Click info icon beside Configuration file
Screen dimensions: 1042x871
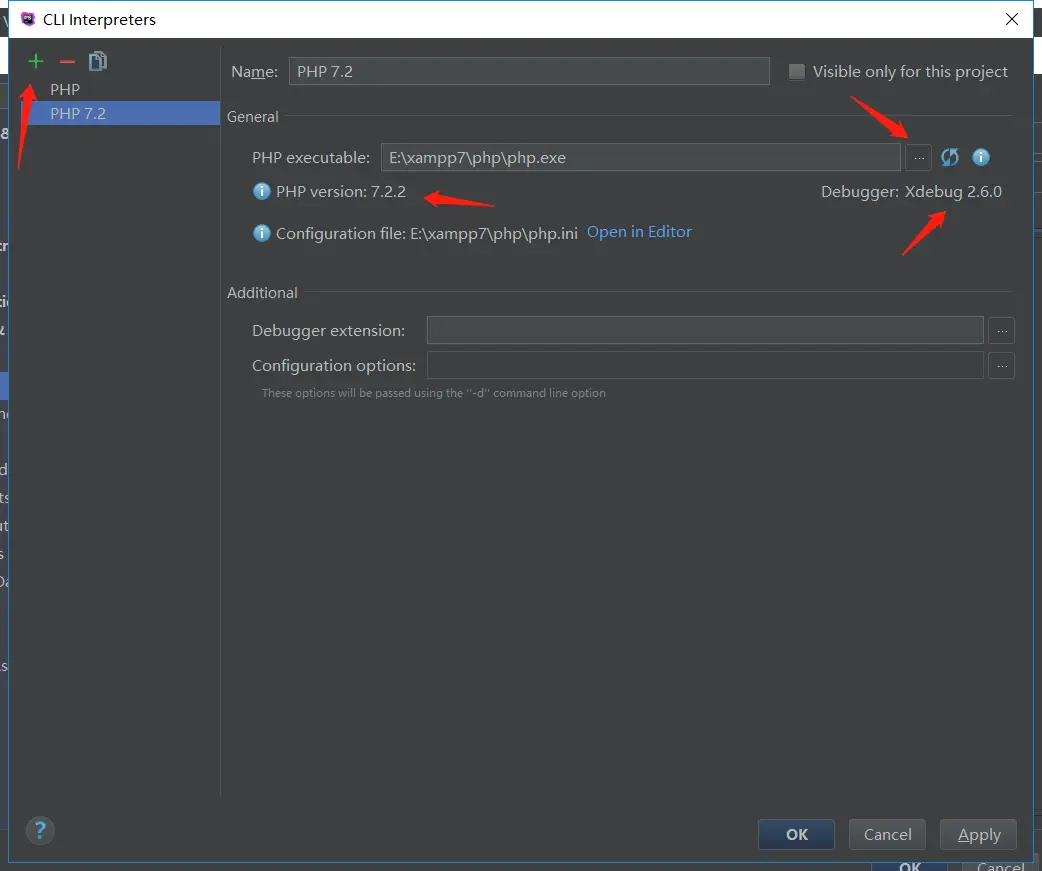click(262, 233)
